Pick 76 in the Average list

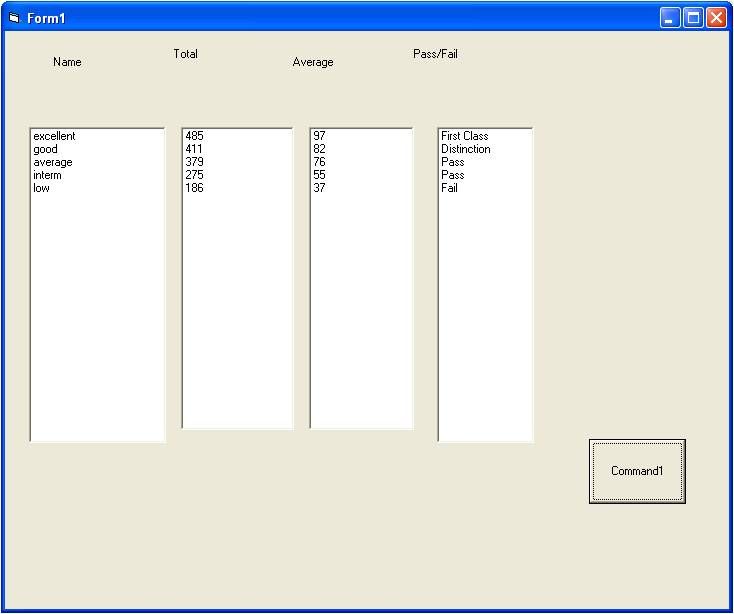(319, 162)
